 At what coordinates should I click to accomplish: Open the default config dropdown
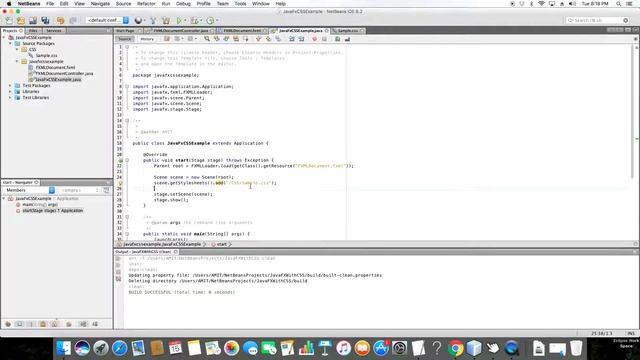(108, 20)
